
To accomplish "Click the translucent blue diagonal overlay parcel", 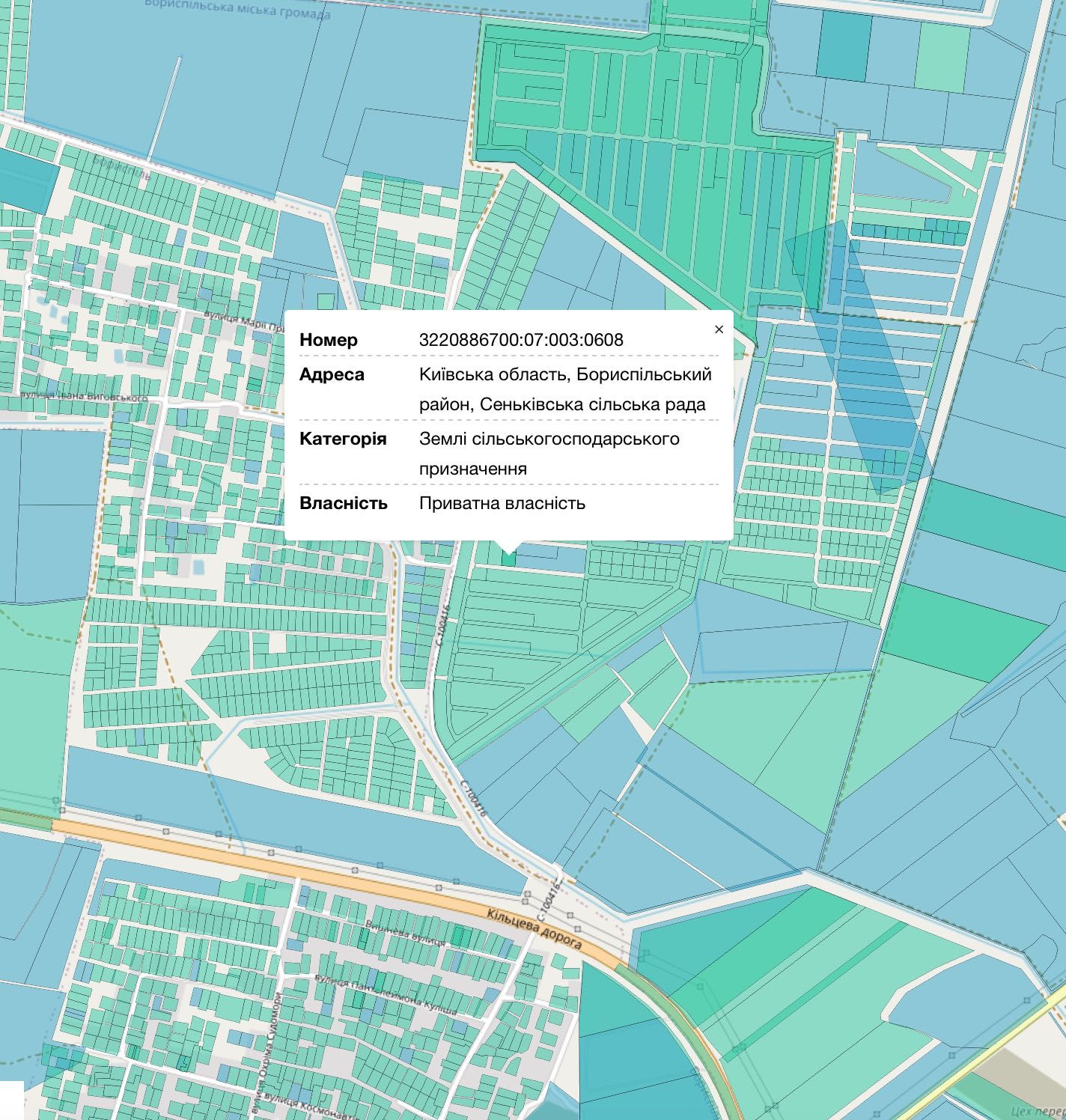I will [858, 357].
